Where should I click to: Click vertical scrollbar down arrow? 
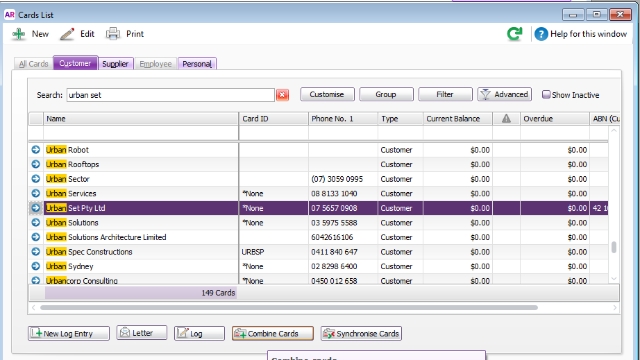(x=613, y=278)
